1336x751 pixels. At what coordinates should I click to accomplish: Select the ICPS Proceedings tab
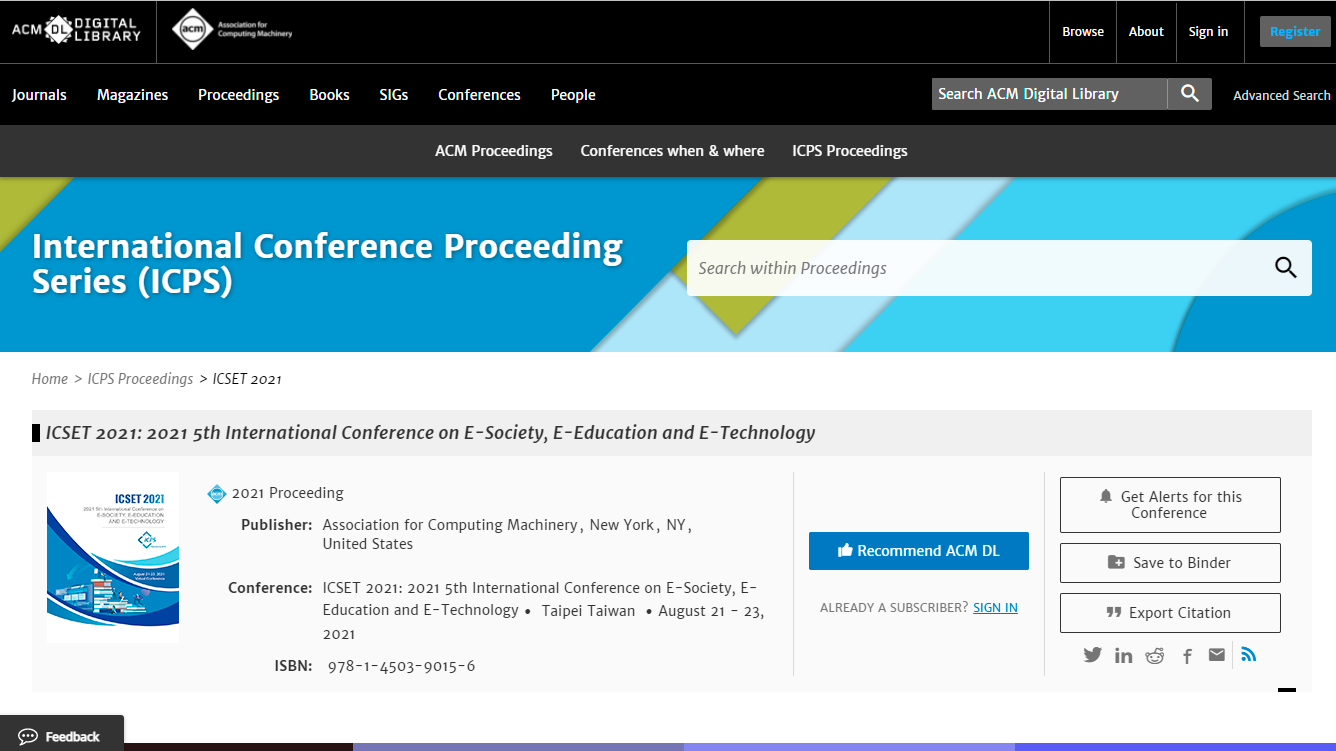tap(850, 151)
